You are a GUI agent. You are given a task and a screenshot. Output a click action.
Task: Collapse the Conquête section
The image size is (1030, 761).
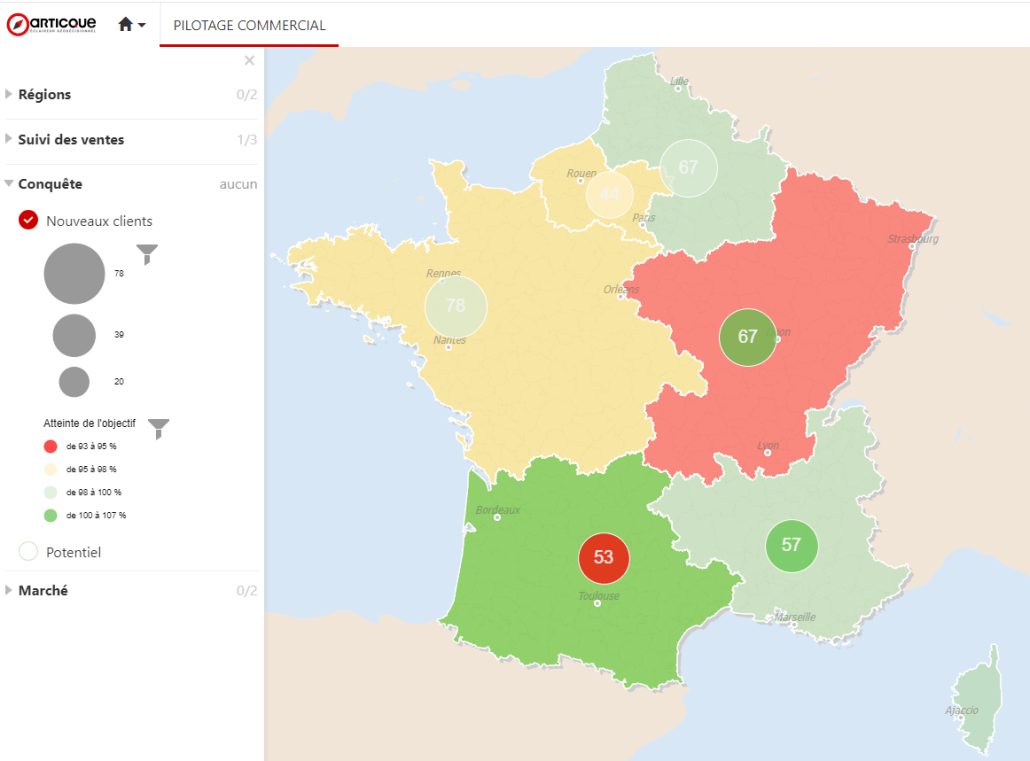point(50,184)
